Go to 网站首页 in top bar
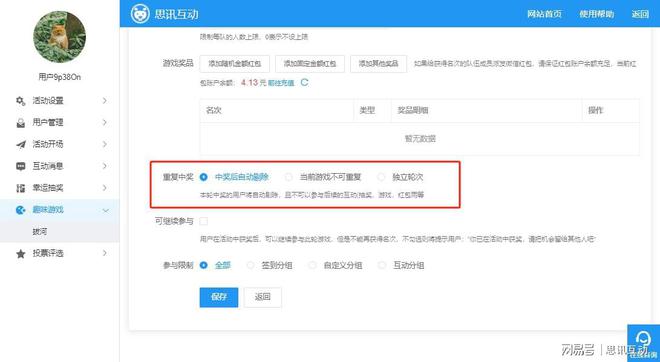 click(x=544, y=14)
